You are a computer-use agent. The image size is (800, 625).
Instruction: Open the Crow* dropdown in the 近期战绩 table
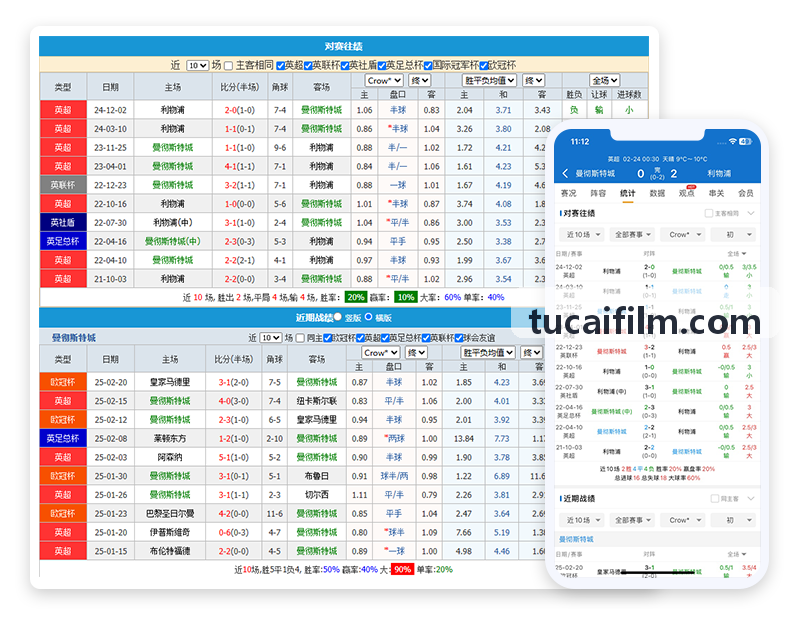click(381, 353)
